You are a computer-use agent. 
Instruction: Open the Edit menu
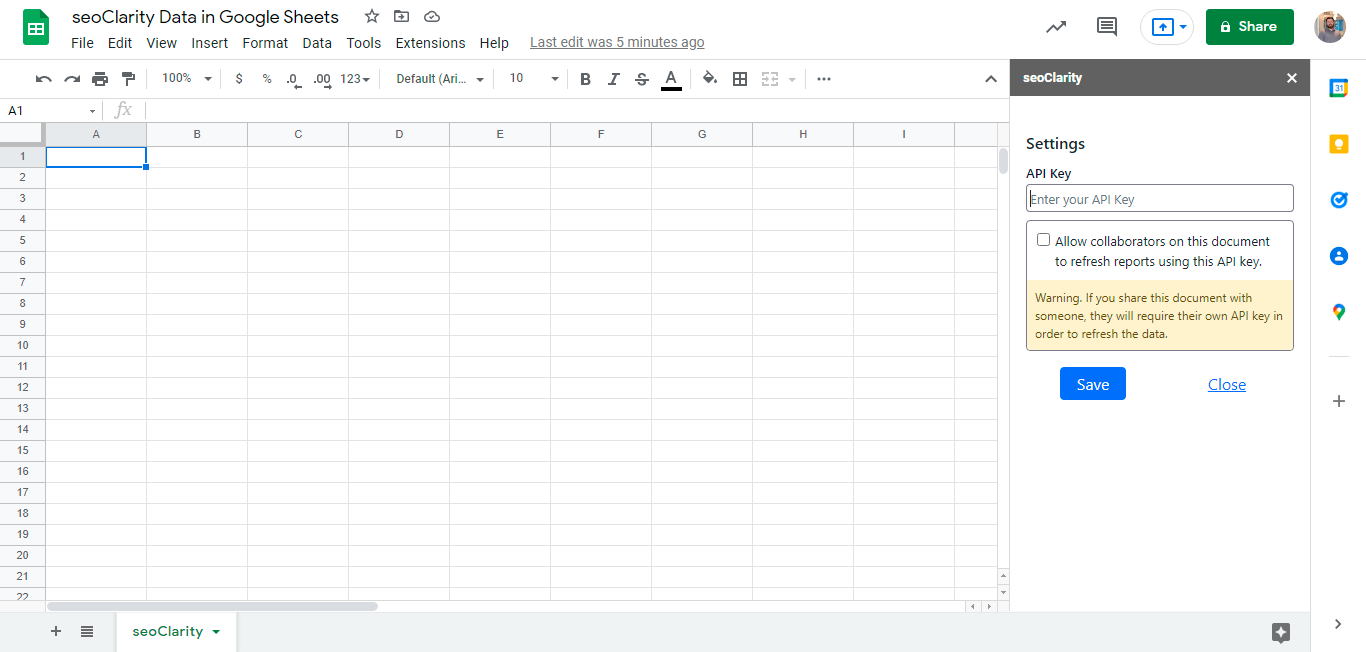pyautogui.click(x=120, y=43)
